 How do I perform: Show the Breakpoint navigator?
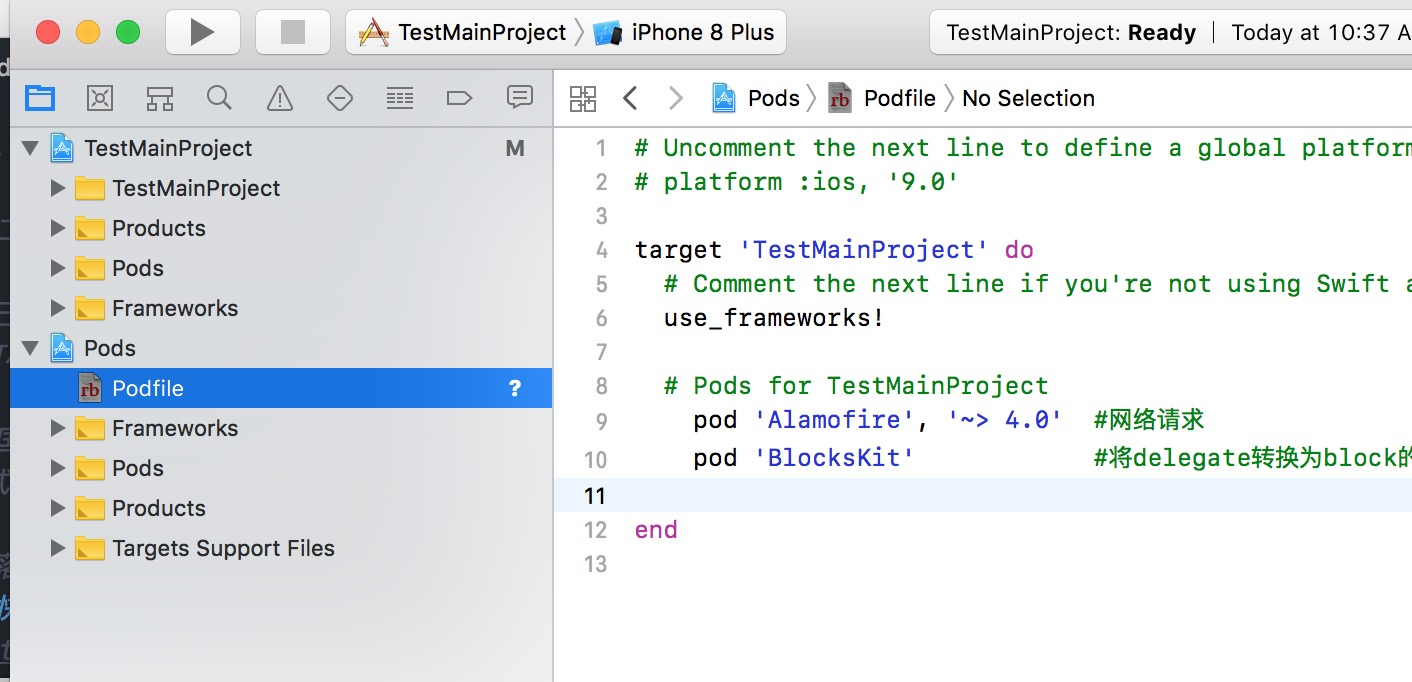pos(459,98)
